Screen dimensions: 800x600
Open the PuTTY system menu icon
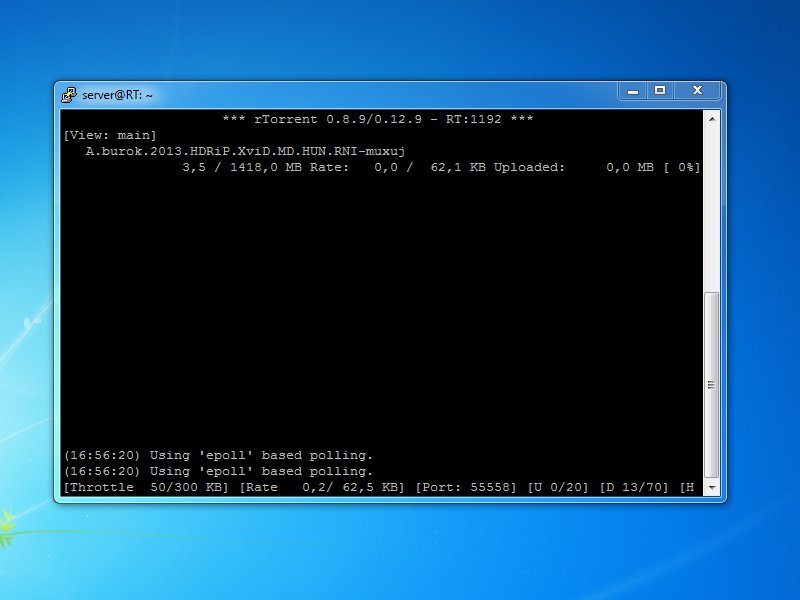(x=69, y=95)
